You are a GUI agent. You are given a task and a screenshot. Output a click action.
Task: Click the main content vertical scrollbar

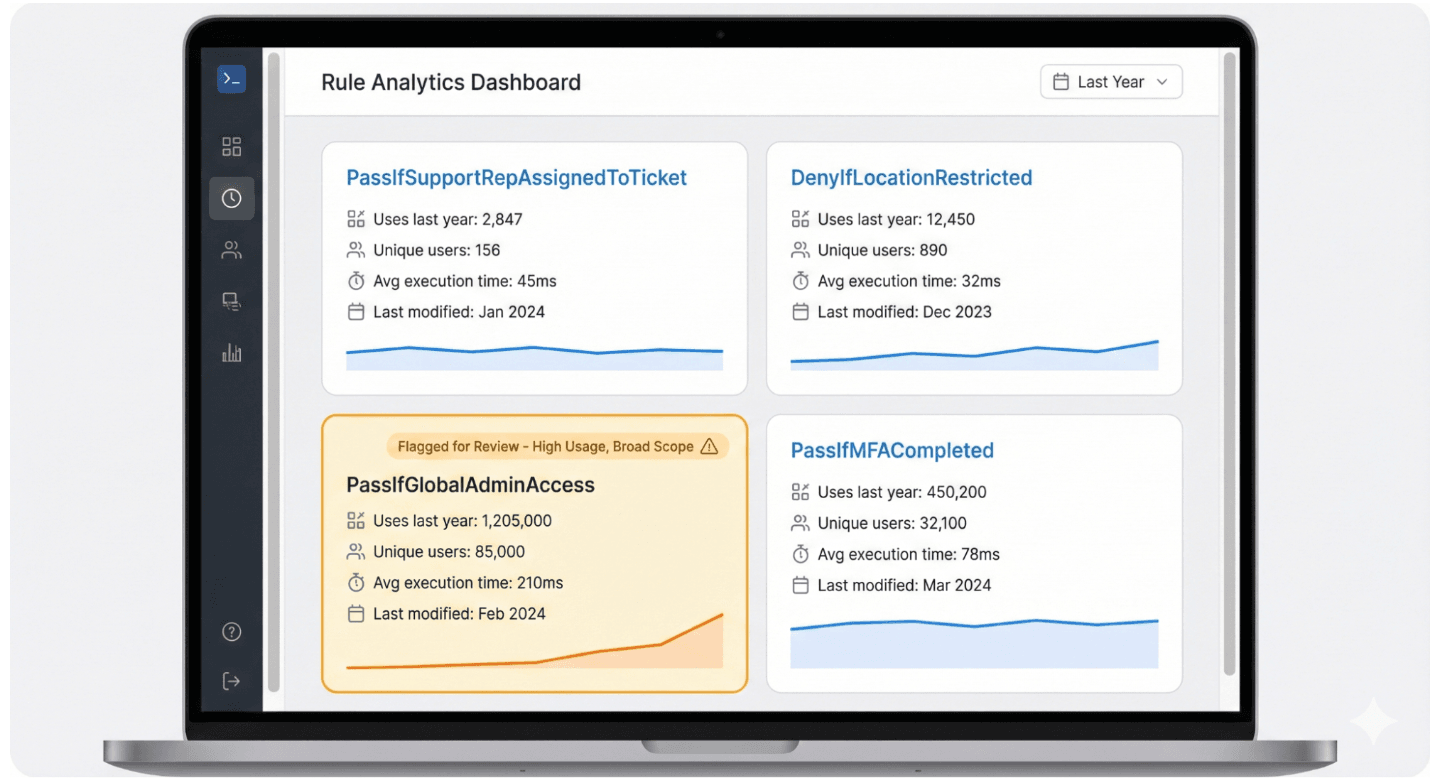[1229, 364]
